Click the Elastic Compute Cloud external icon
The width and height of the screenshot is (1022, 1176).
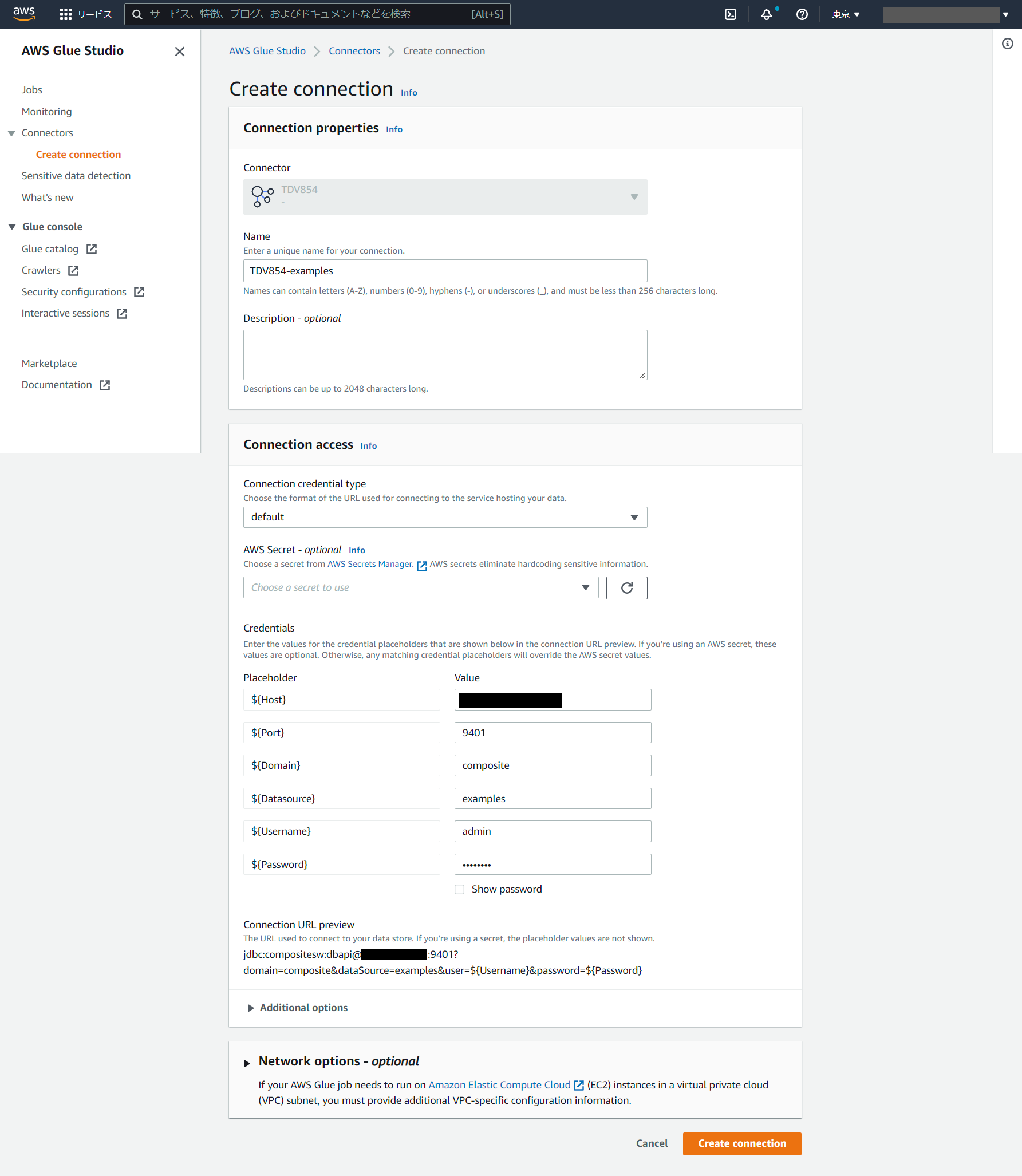[579, 1086]
